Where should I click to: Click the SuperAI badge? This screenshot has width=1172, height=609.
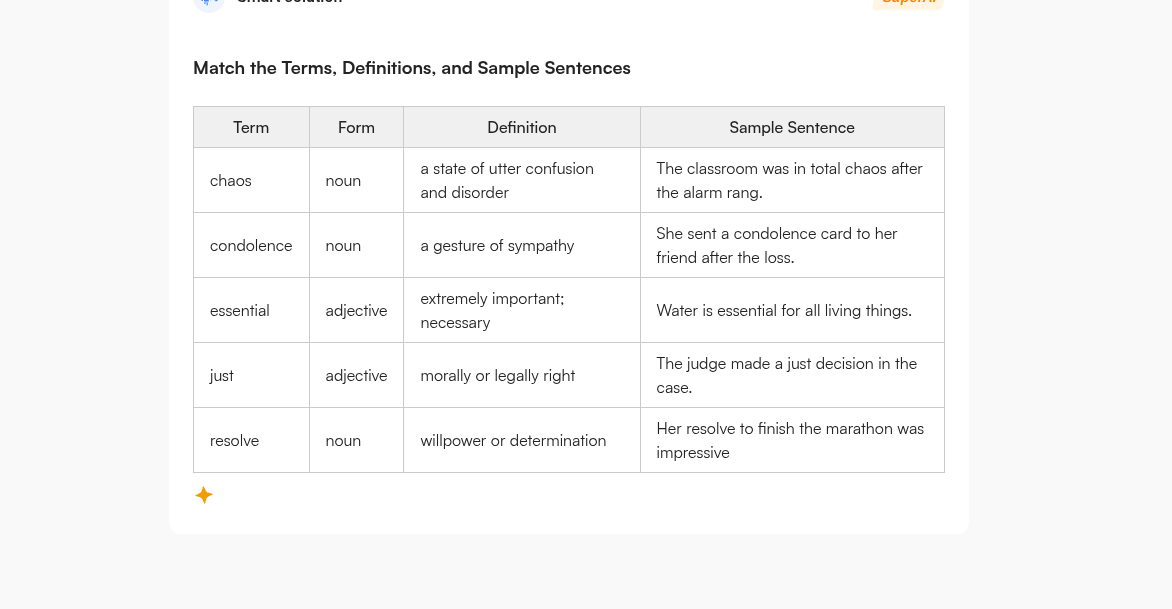[x=907, y=3]
